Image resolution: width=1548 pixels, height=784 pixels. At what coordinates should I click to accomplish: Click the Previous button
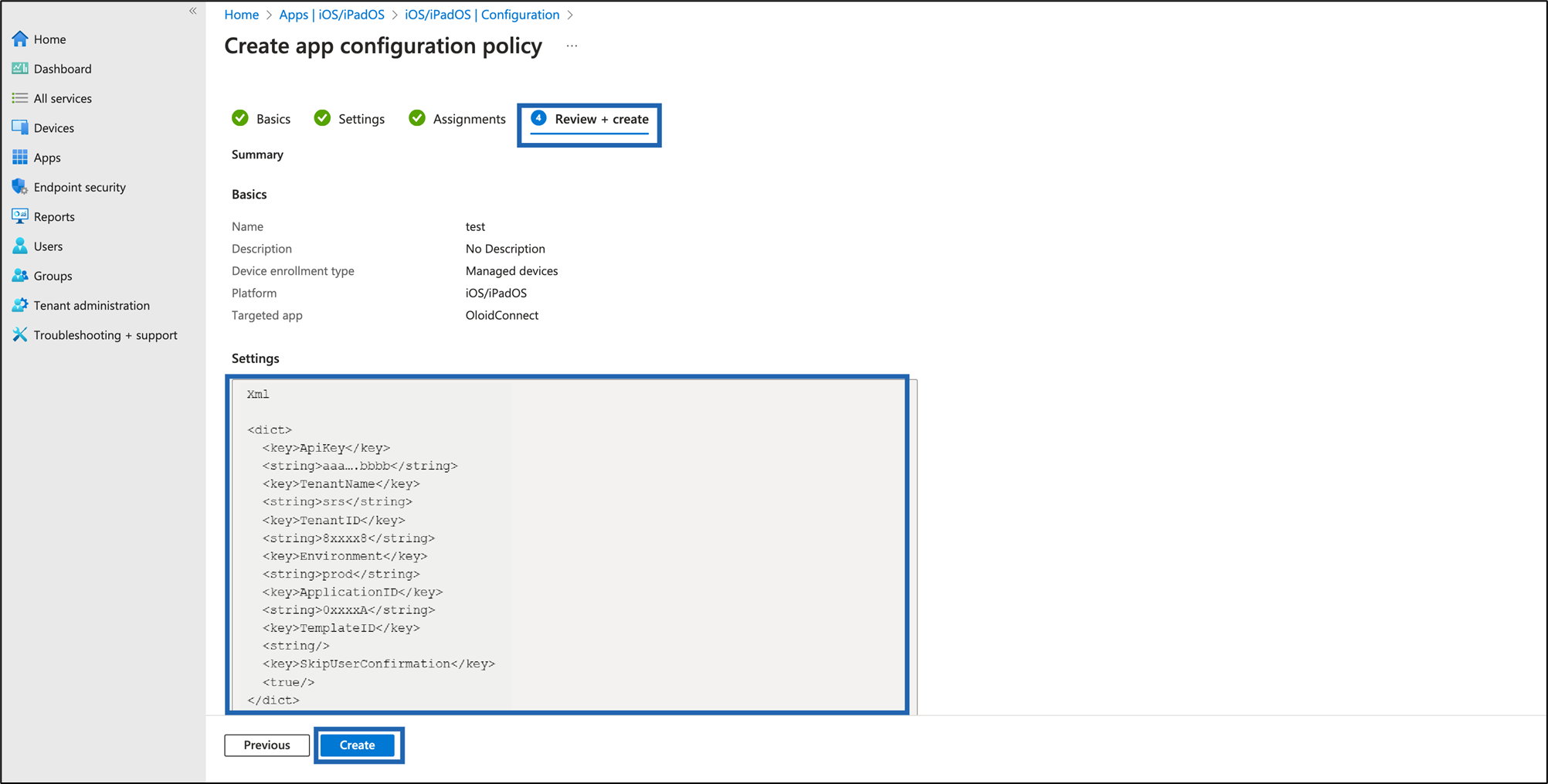tap(267, 745)
